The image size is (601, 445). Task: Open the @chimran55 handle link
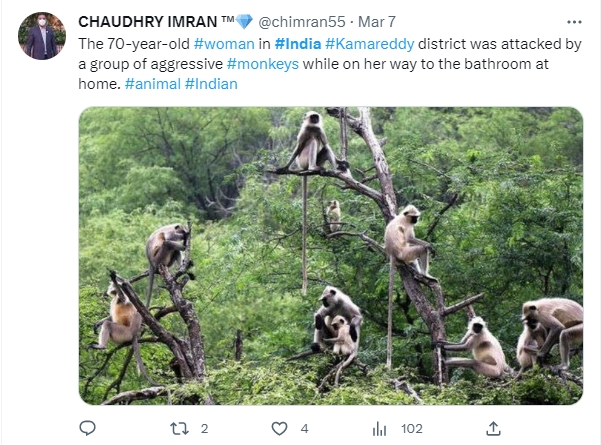pos(302,22)
